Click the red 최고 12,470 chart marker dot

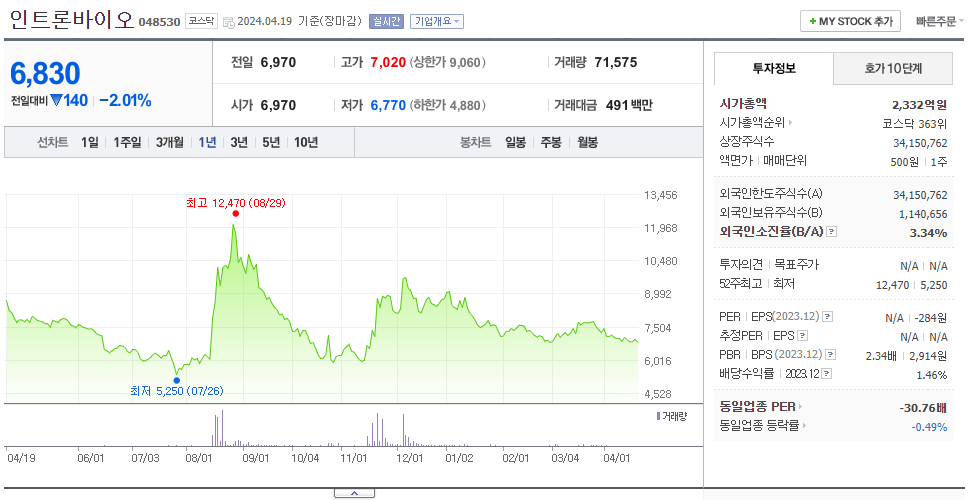point(235,214)
